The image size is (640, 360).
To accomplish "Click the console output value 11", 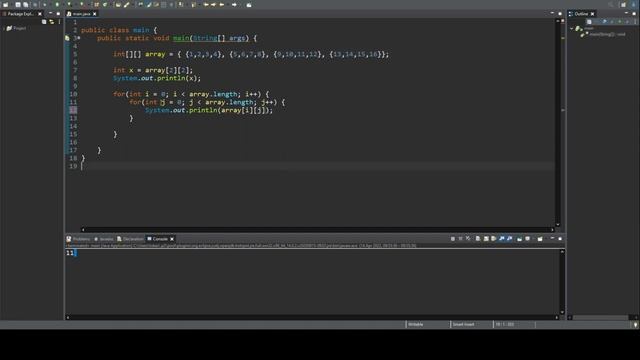I will [70, 253].
